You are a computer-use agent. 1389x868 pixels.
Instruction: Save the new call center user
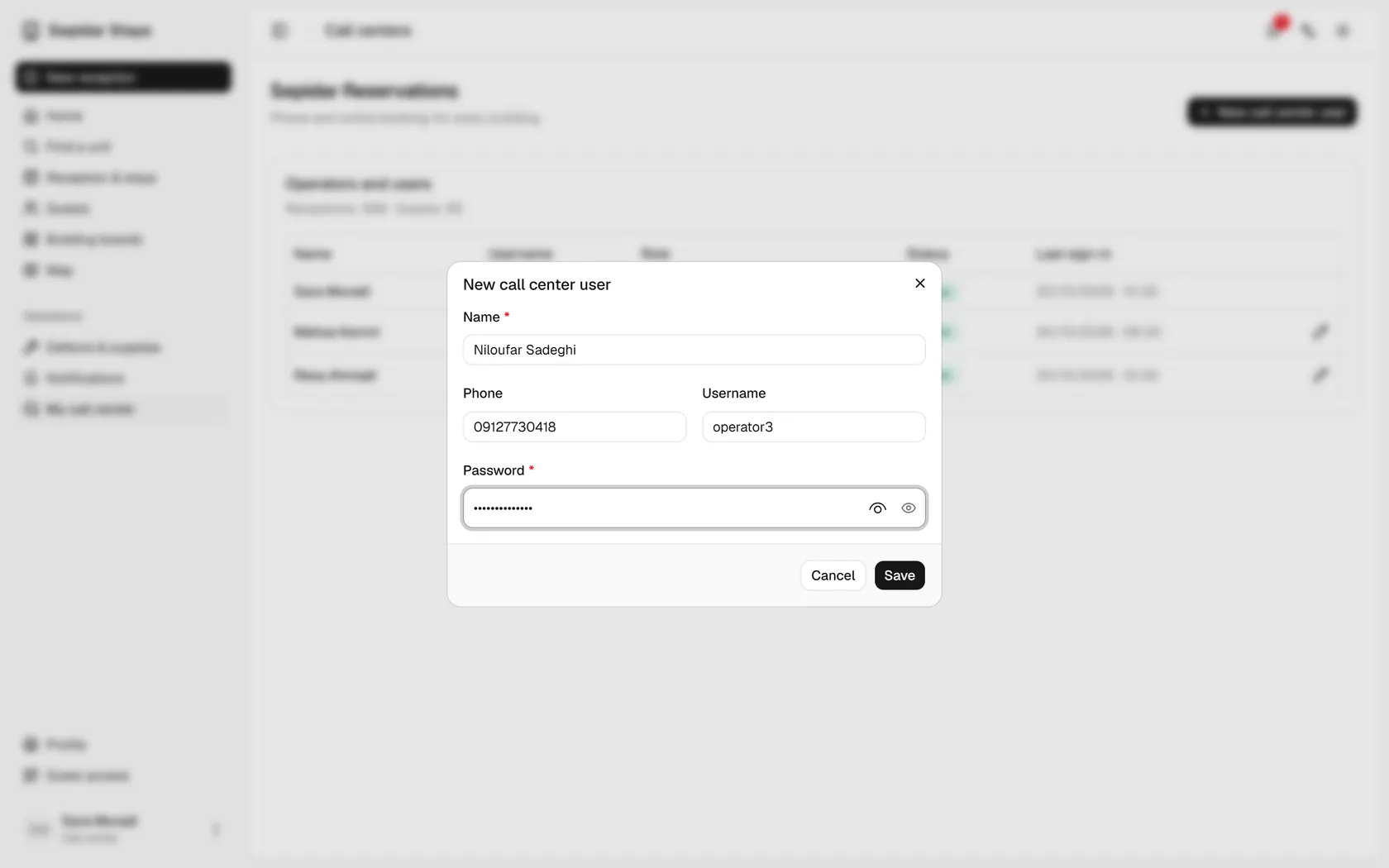coord(900,575)
